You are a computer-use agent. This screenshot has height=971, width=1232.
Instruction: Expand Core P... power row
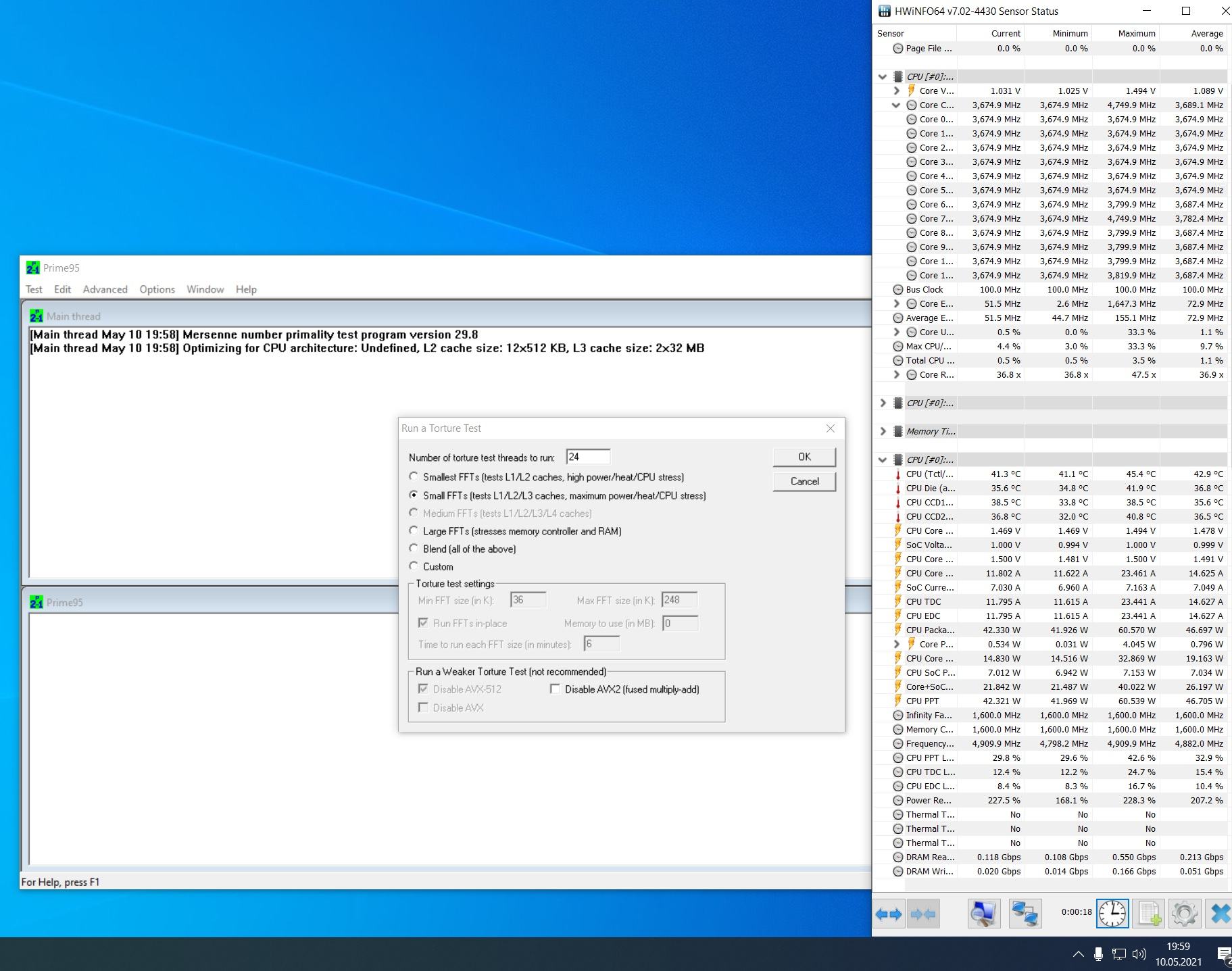896,645
